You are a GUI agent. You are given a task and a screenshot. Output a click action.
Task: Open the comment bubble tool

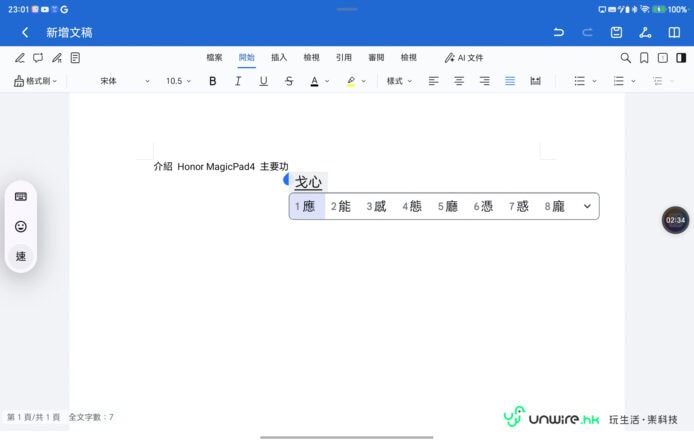click(x=38, y=58)
